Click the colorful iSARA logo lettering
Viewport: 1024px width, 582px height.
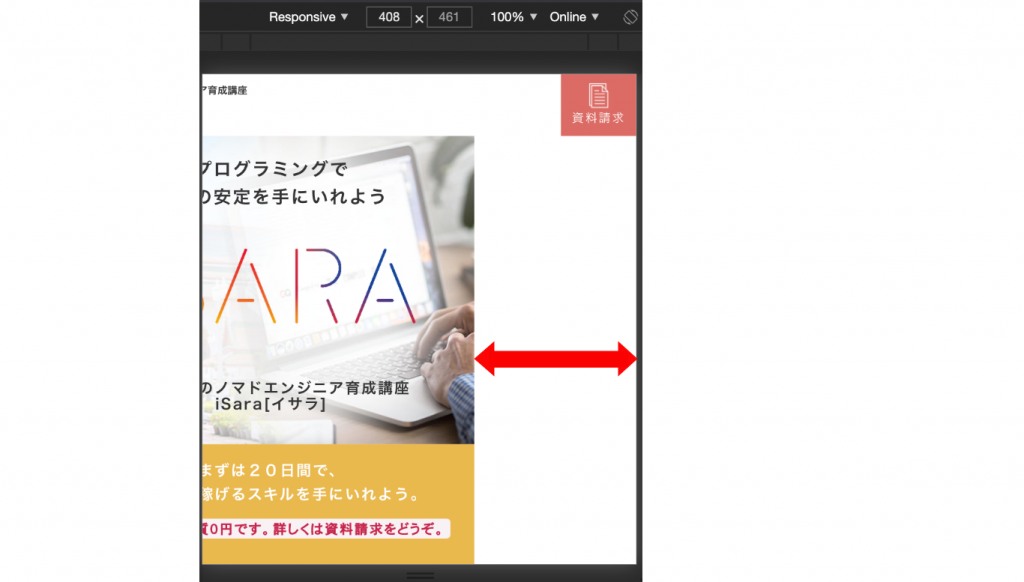click(308, 288)
